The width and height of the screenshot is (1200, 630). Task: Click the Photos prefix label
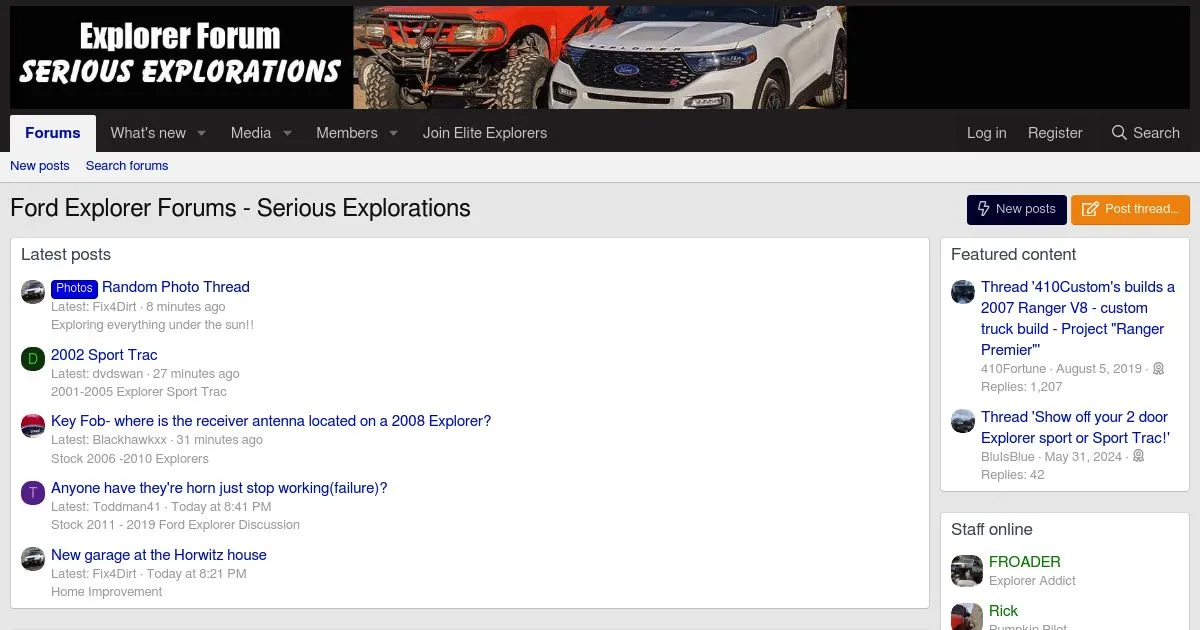74,288
